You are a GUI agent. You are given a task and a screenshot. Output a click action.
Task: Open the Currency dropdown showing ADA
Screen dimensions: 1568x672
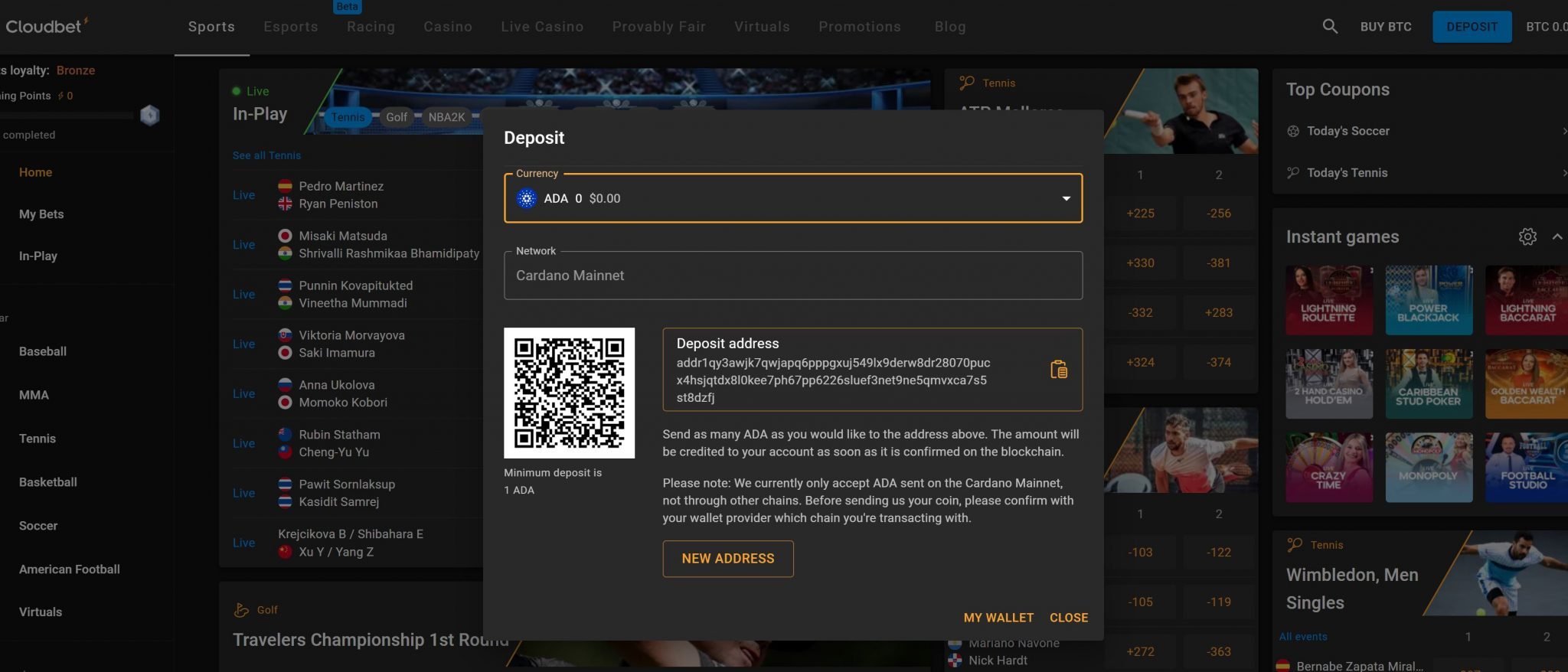[x=793, y=198]
